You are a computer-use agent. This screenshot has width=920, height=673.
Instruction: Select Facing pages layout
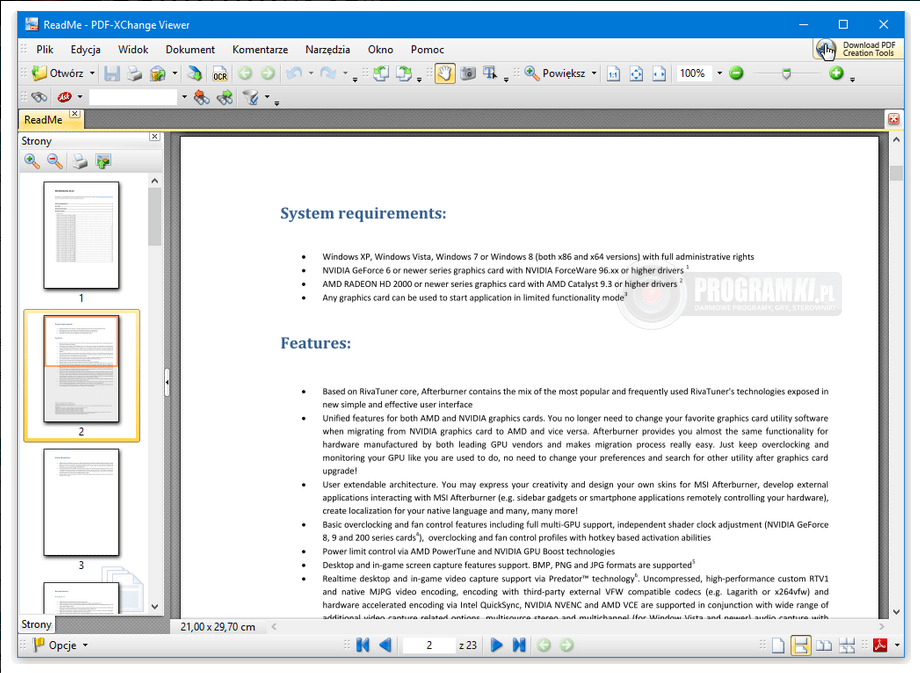(824, 645)
